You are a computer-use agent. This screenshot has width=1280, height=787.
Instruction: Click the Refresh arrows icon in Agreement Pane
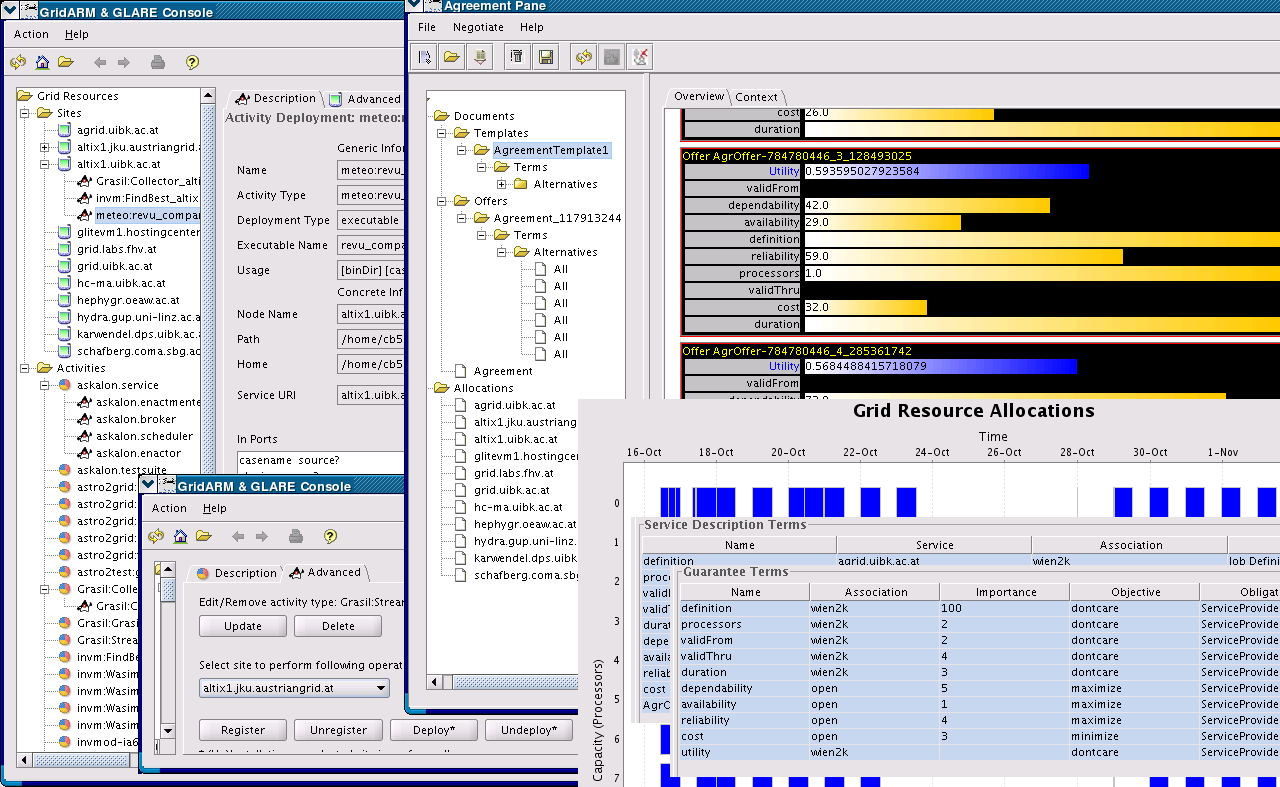click(x=583, y=57)
